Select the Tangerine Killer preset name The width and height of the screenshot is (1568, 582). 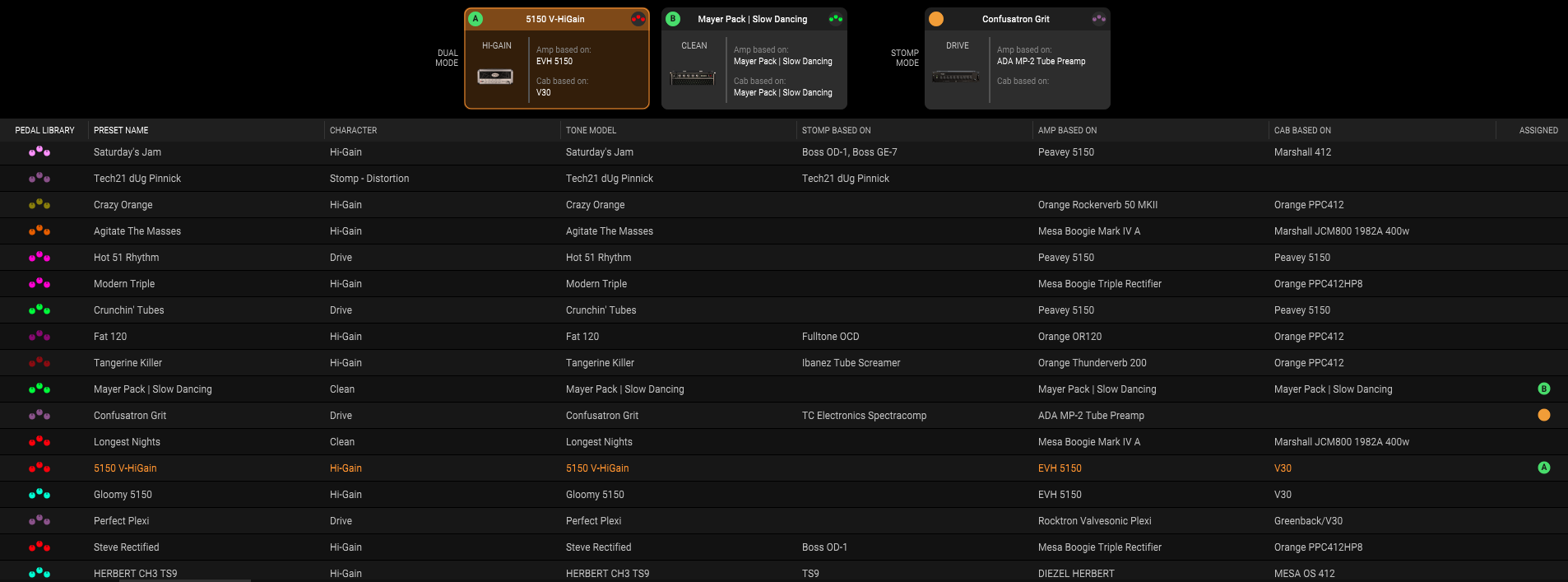coord(128,363)
